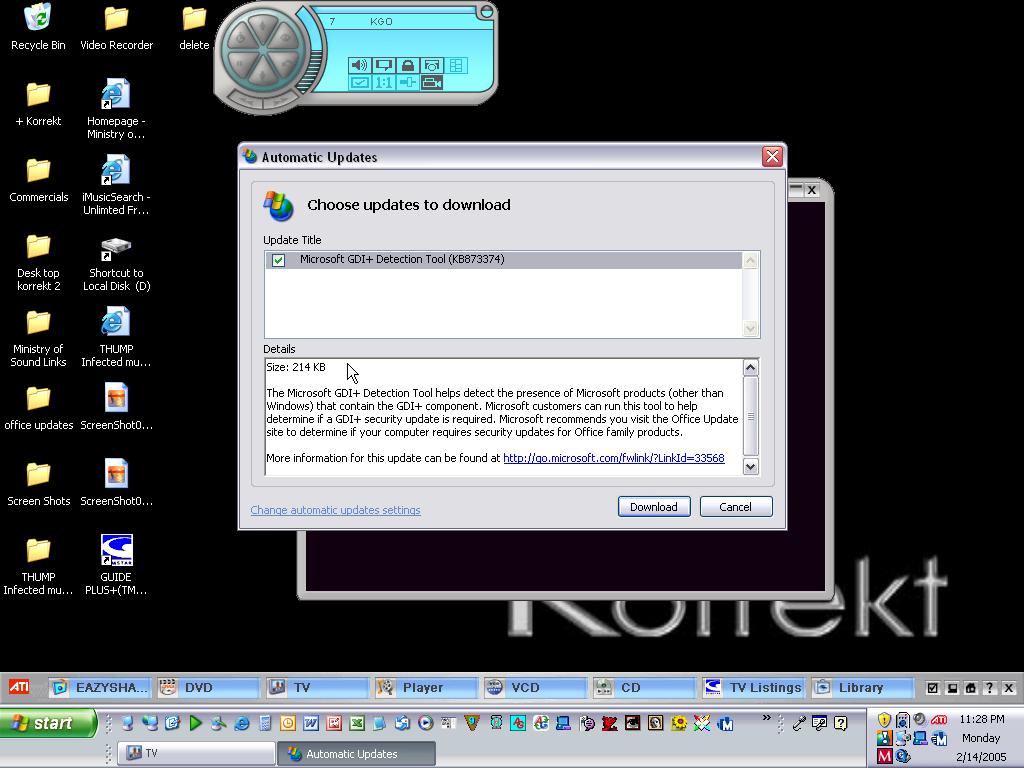The height and width of the screenshot is (768, 1024).
Task: Click the sunflower quick launch icon
Action: tap(679, 723)
